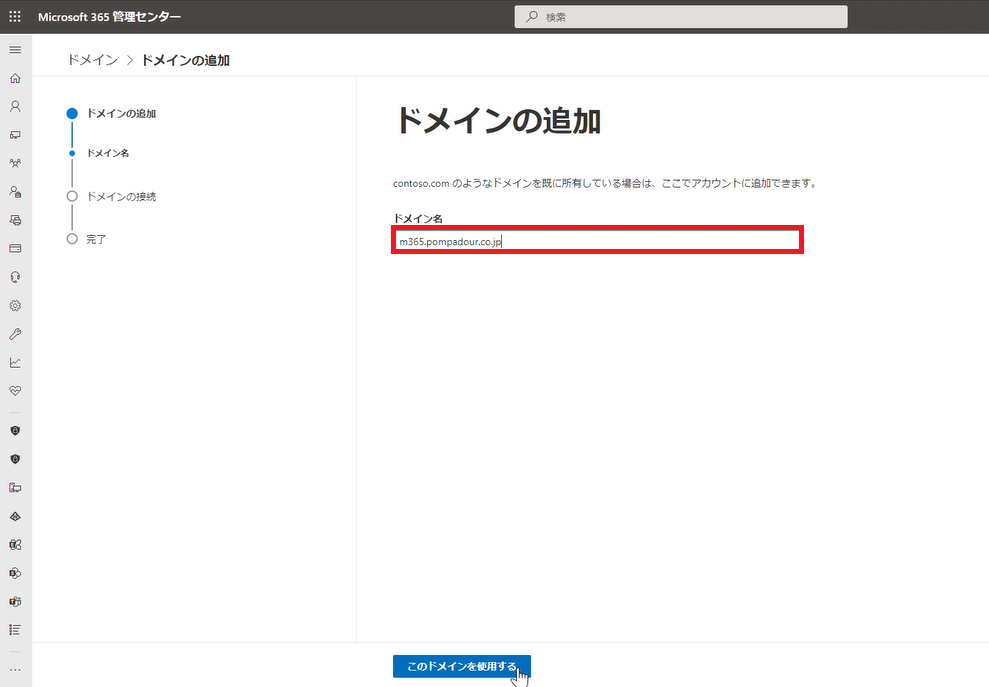989x687 pixels.
Task: Open the Devices sidebar icon
Action: pyautogui.click(x=15, y=134)
